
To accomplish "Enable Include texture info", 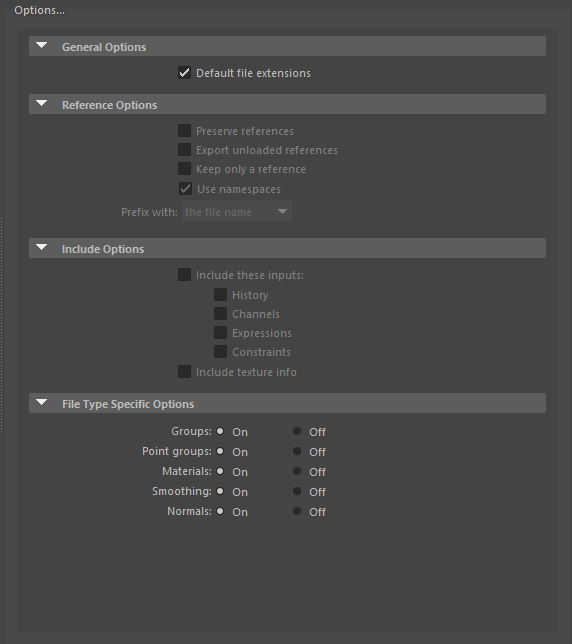I will [184, 372].
